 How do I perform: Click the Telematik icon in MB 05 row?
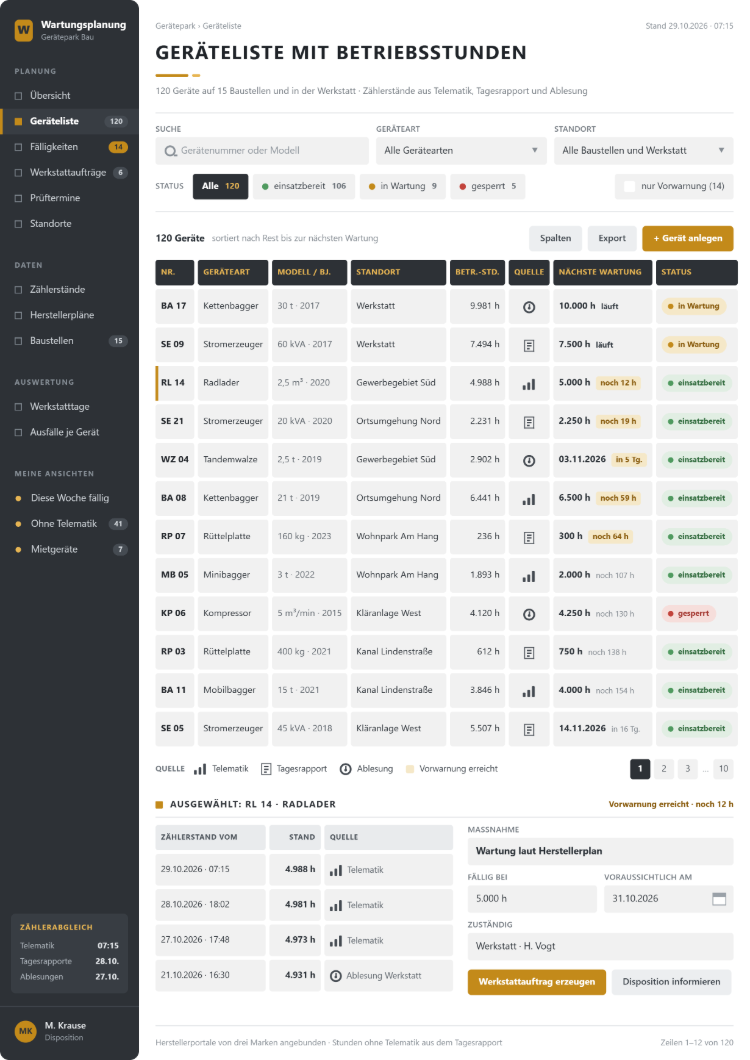coord(529,576)
